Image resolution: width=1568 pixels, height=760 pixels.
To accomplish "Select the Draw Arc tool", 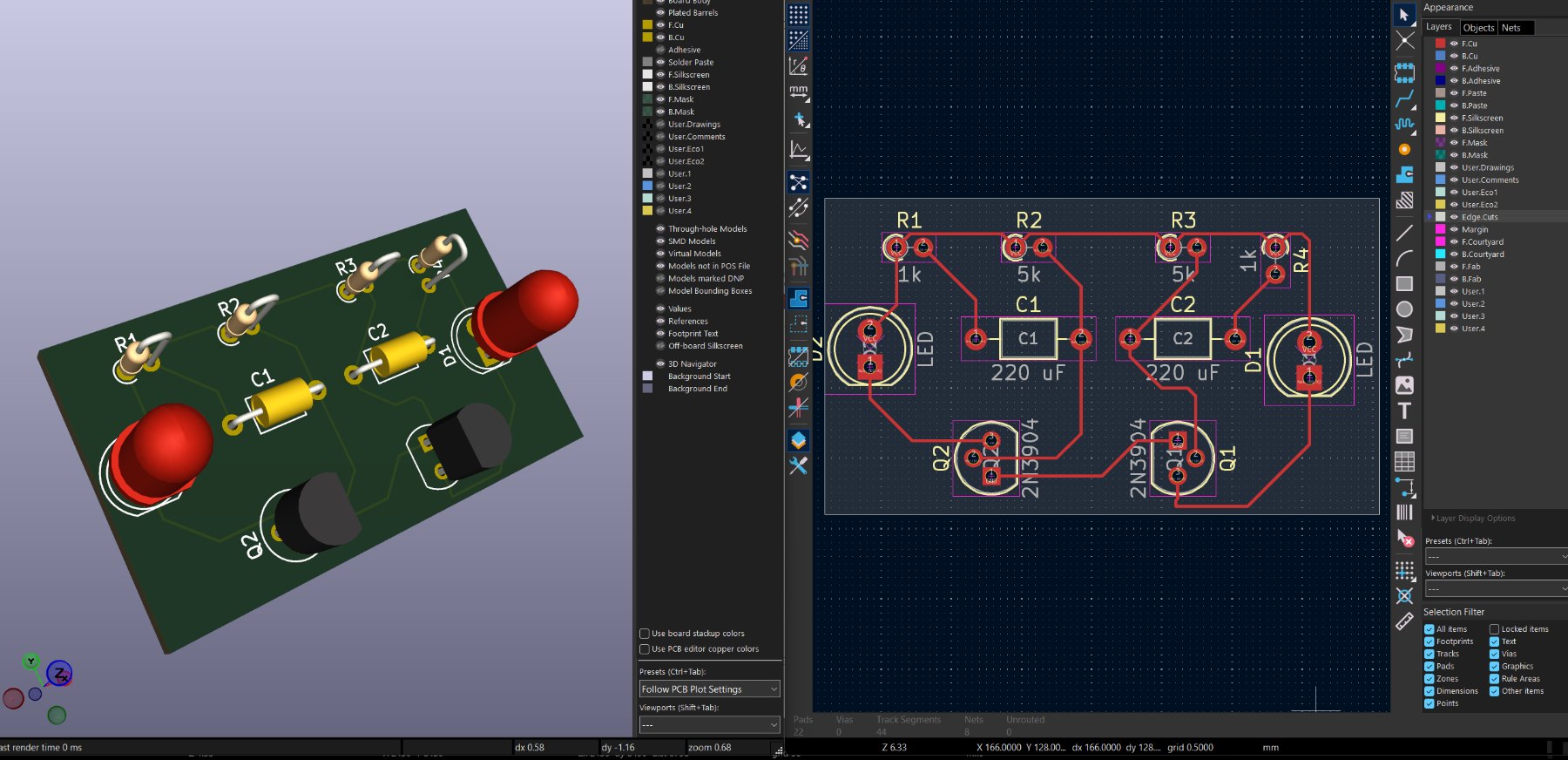I will (1404, 258).
